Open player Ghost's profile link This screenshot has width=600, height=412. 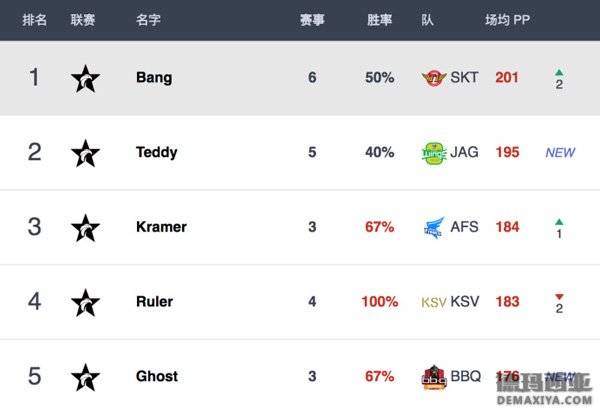(157, 376)
